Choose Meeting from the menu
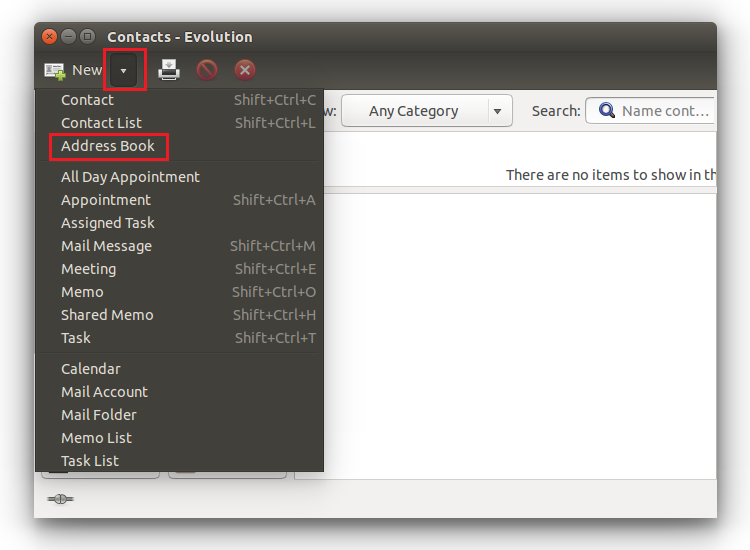The width and height of the screenshot is (750, 550). pyautogui.click(x=179, y=269)
